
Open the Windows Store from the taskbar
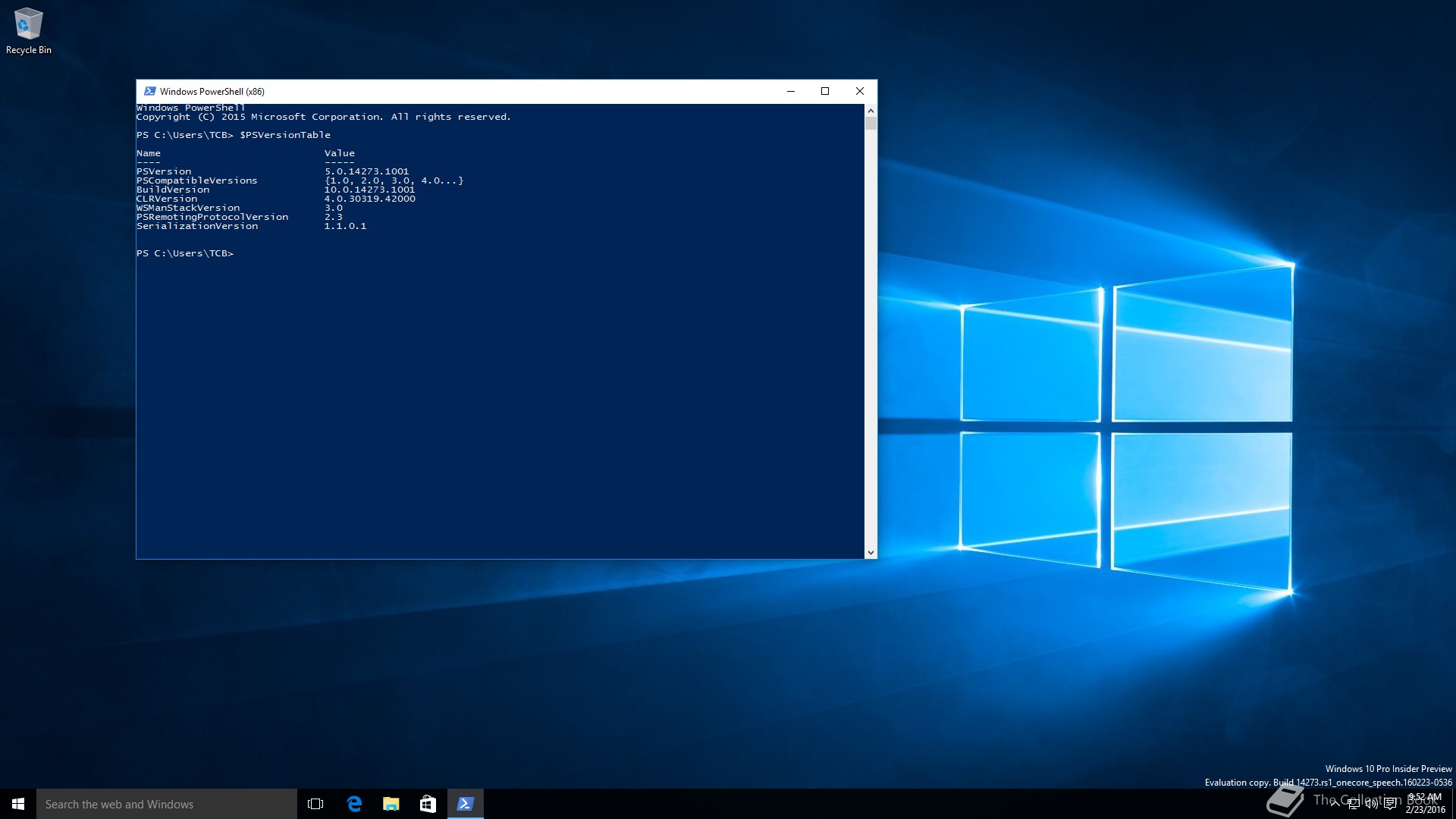pos(428,804)
